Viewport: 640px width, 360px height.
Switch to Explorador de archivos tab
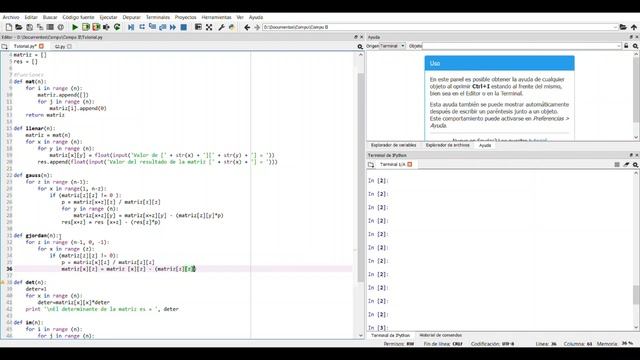tap(447, 145)
